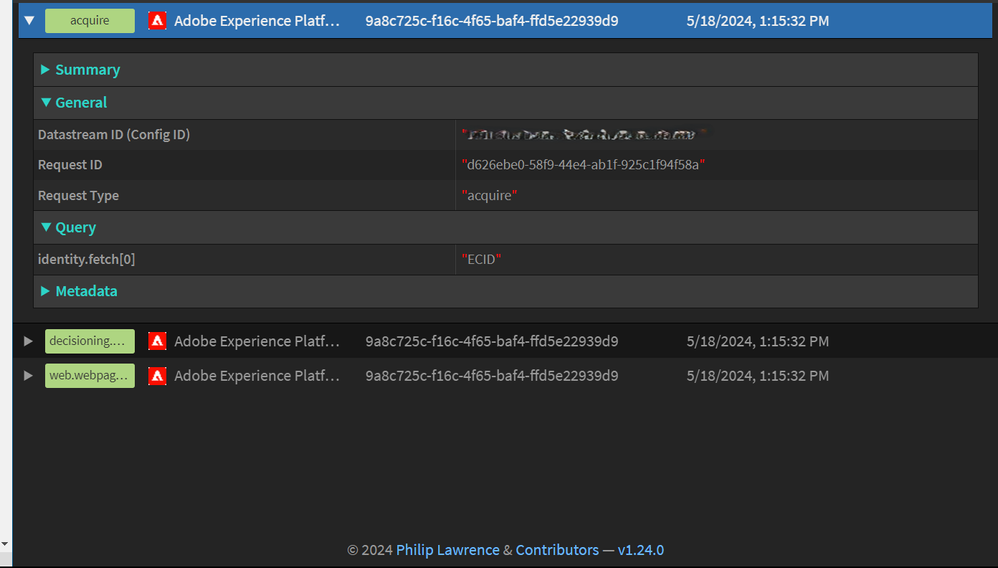Screen dimensions: 998x568
Task: Click the identity.fetch[0] ECID value
Action: pos(481,259)
